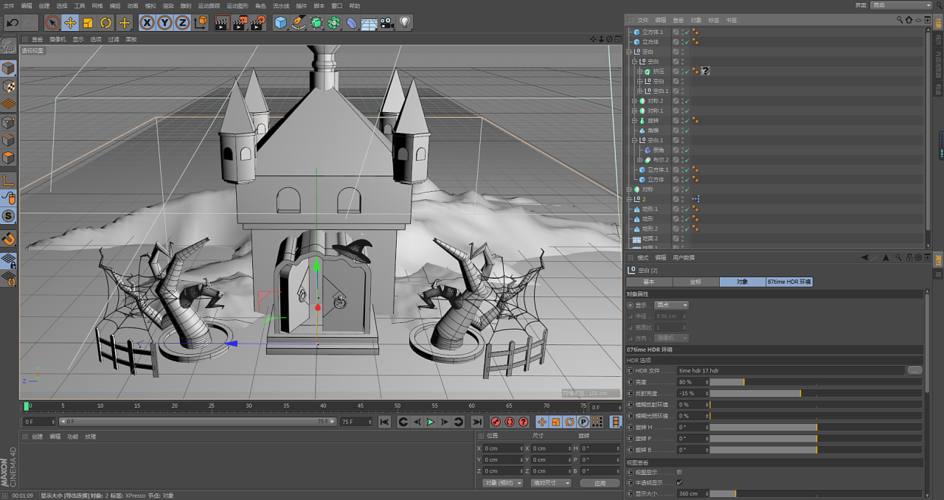Click the browse button beside HDR 文件
This screenshot has width=944, height=500.
coord(914,370)
